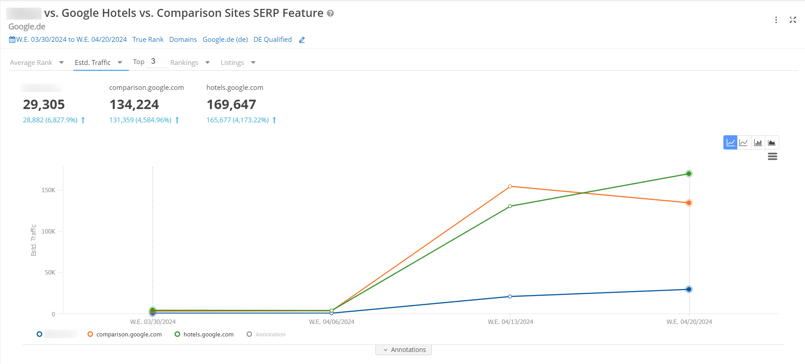Viewport: 805px width, 364px height.
Task: Select the Estd. Traffic metric label
Action: (x=92, y=63)
